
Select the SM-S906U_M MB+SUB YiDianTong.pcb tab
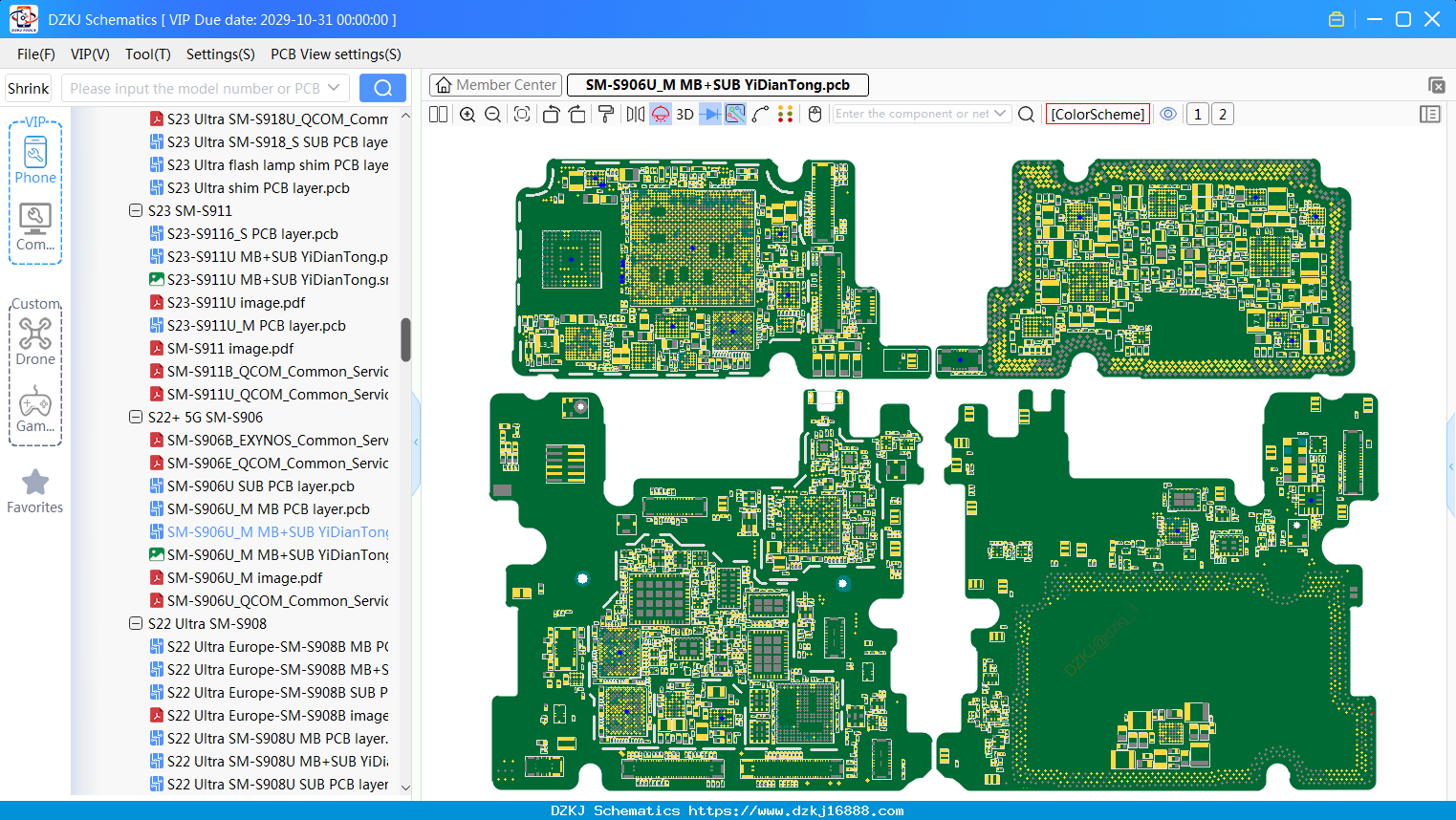coord(718,85)
